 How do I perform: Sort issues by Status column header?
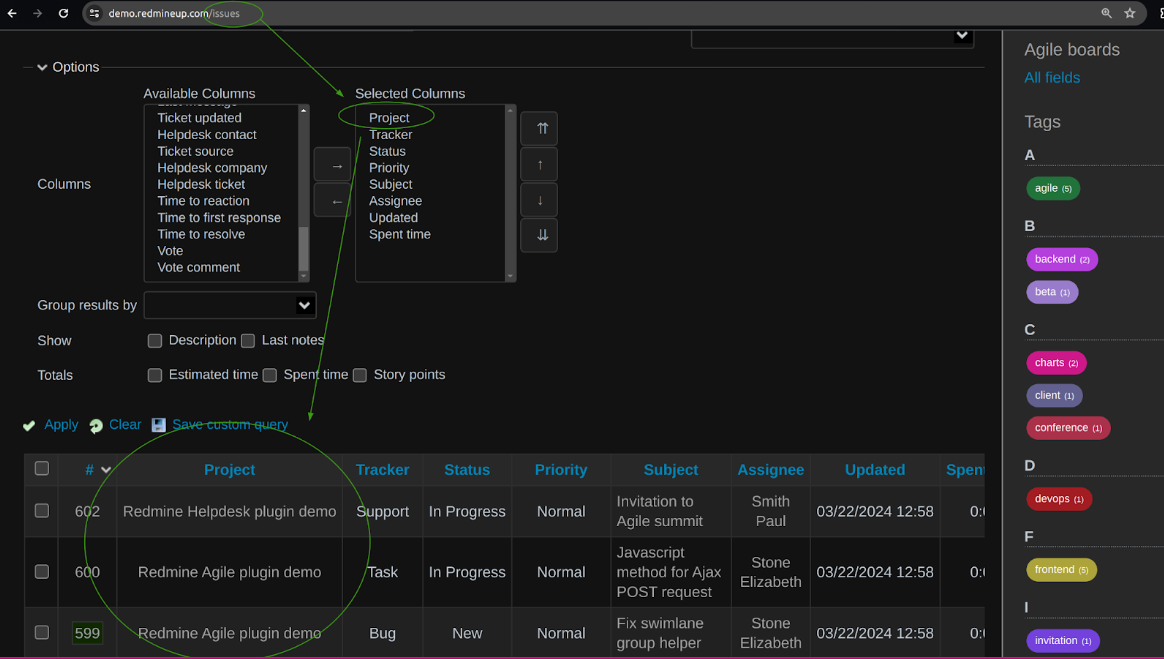coord(467,470)
